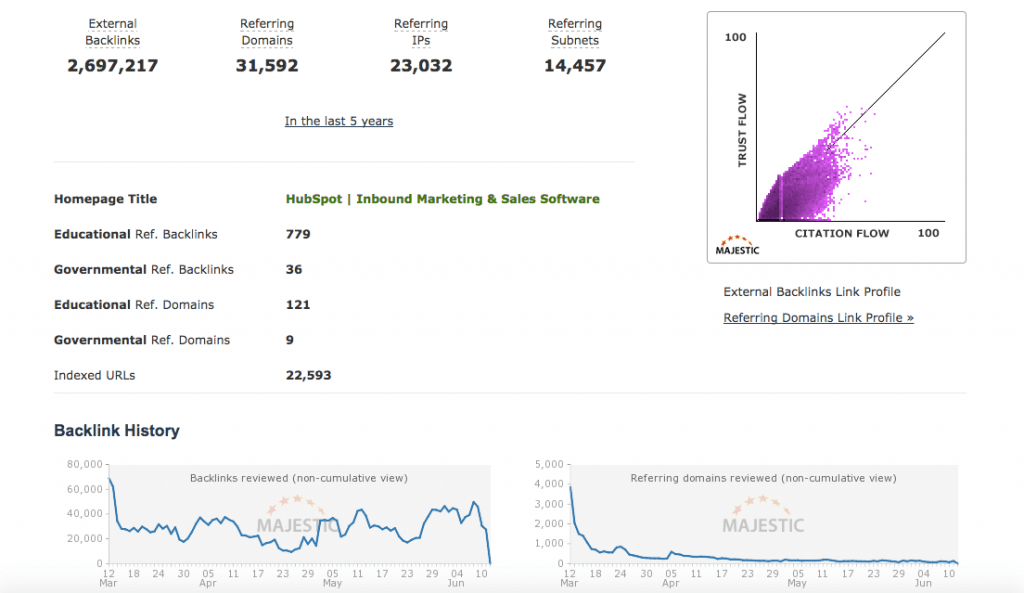Click the External Backlinks Link Profile text
The image size is (1024, 593).
pyautogui.click(x=811, y=292)
